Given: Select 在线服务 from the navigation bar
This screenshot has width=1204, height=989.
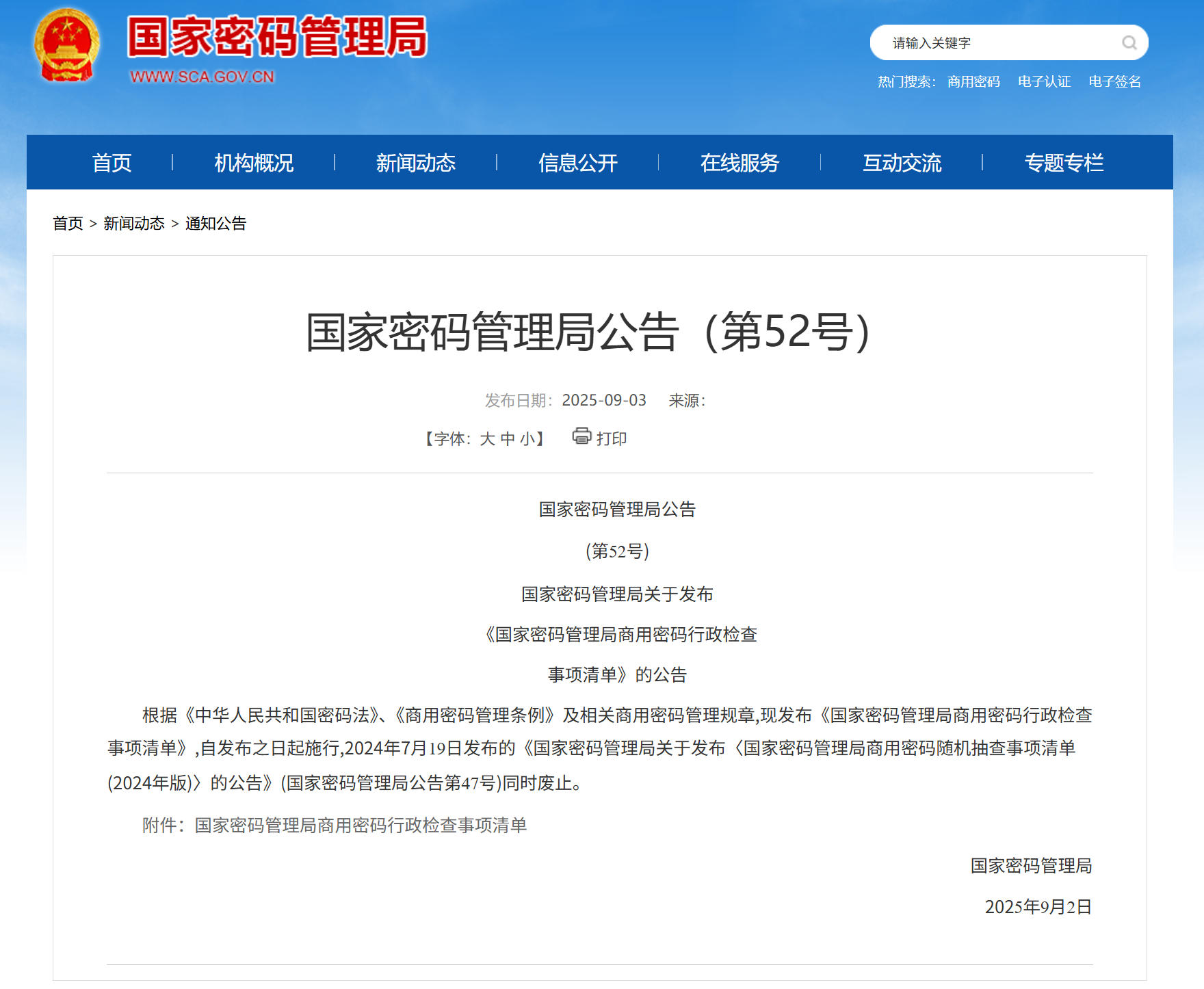Looking at the screenshot, I should point(740,163).
